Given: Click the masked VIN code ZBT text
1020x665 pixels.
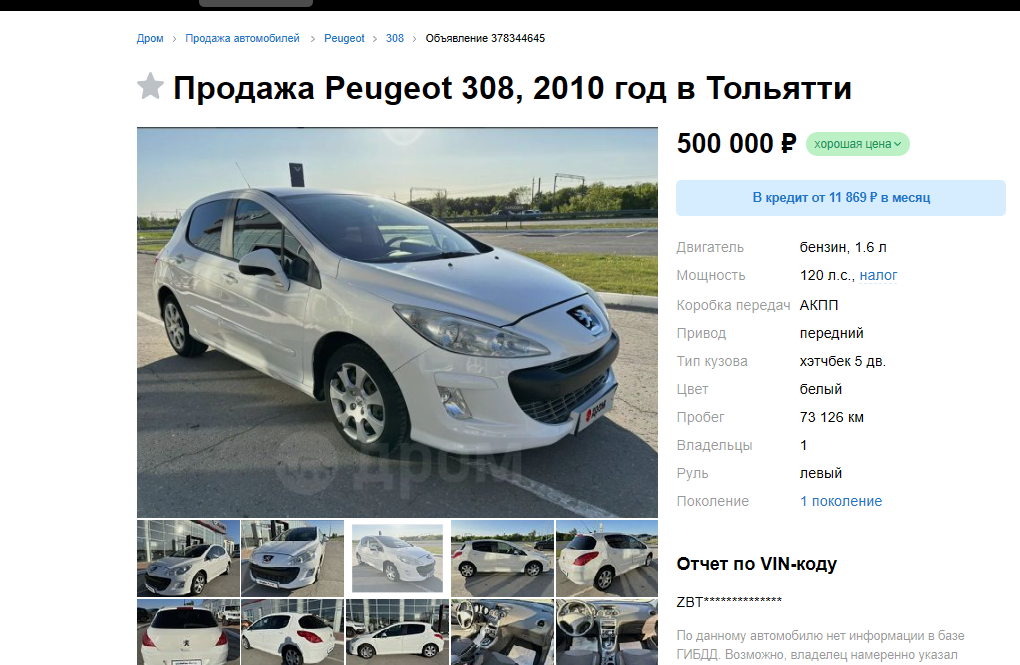Looking at the screenshot, I should [729, 602].
